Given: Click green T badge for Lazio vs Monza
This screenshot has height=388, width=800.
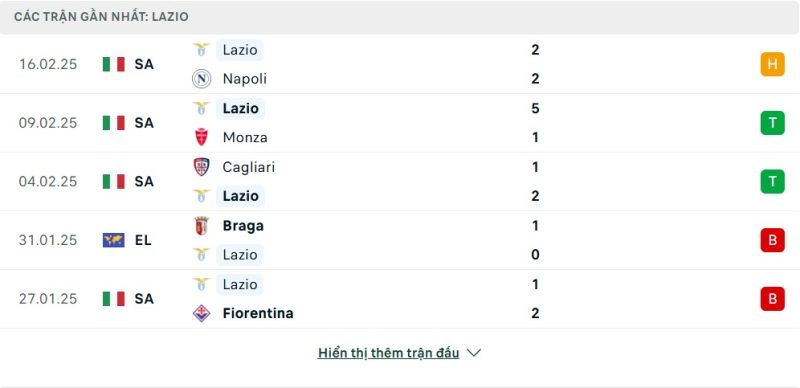Looking at the screenshot, I should (x=772, y=123).
